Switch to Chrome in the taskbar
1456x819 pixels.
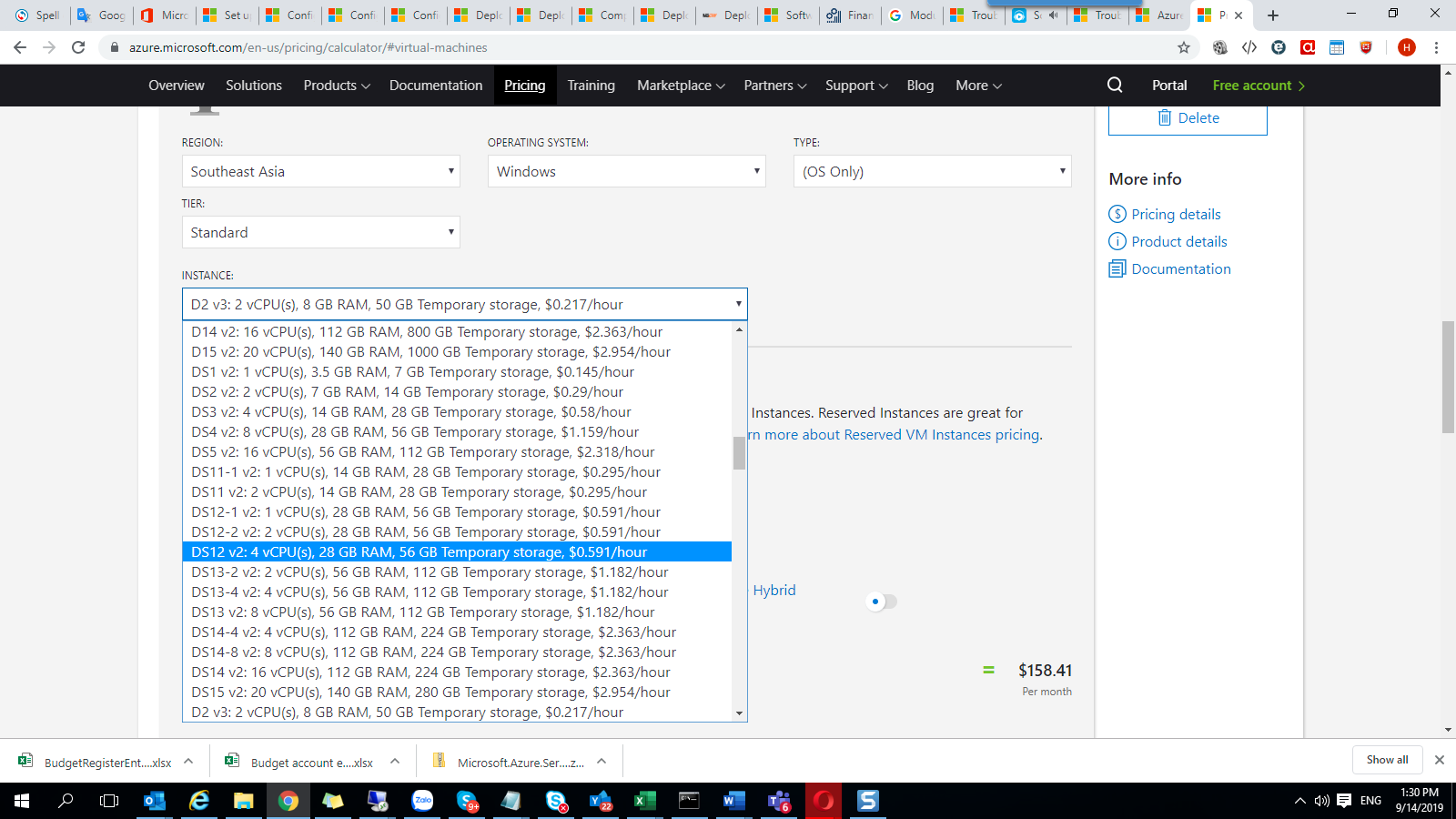click(x=288, y=801)
